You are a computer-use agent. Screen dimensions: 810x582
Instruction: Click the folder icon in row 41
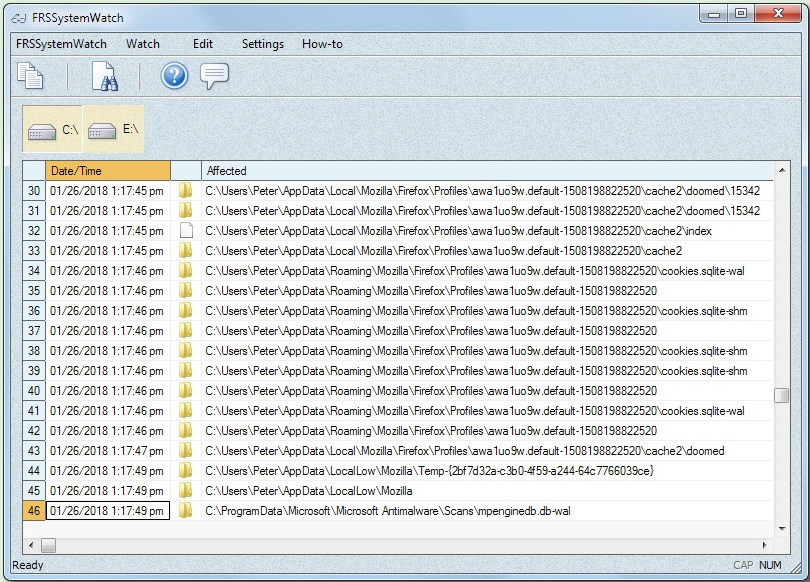[x=186, y=411]
